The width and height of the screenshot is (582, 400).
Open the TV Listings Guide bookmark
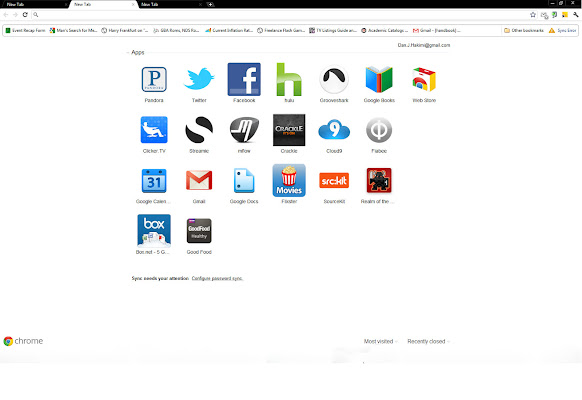333,30
